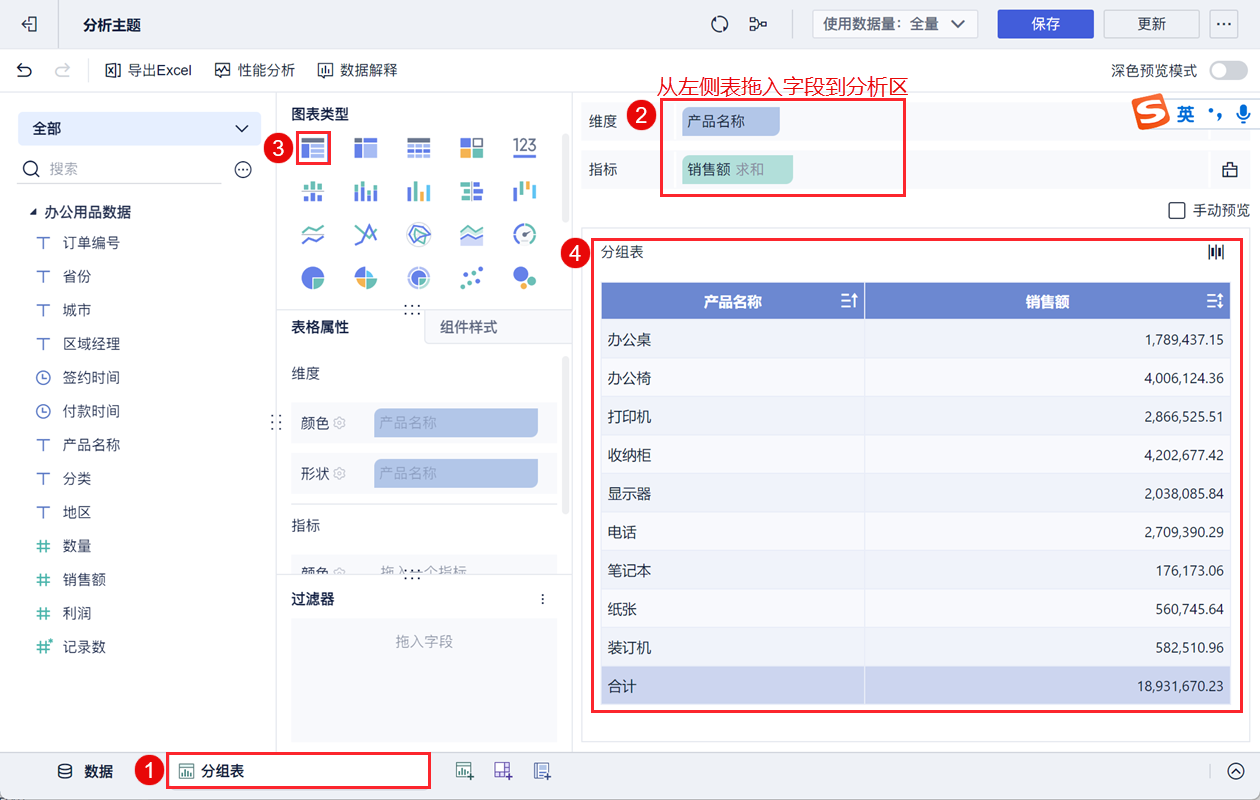Image resolution: width=1260 pixels, height=800 pixels.
Task: Pick the partitioned line chart type
Action: [313, 234]
